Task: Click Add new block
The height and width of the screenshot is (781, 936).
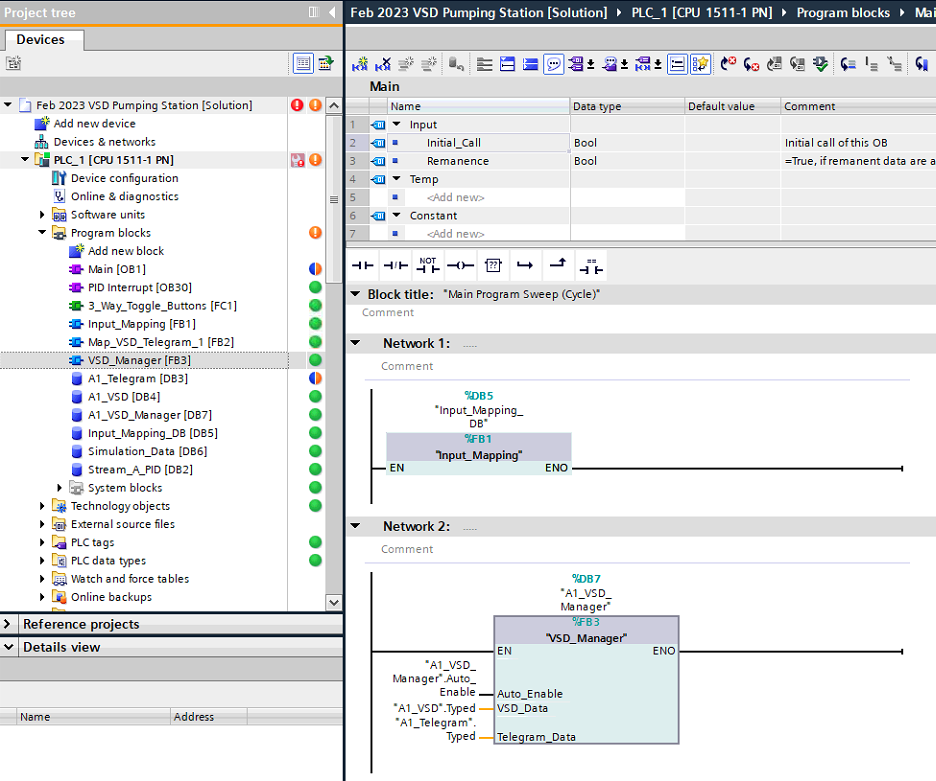Action: tap(125, 251)
